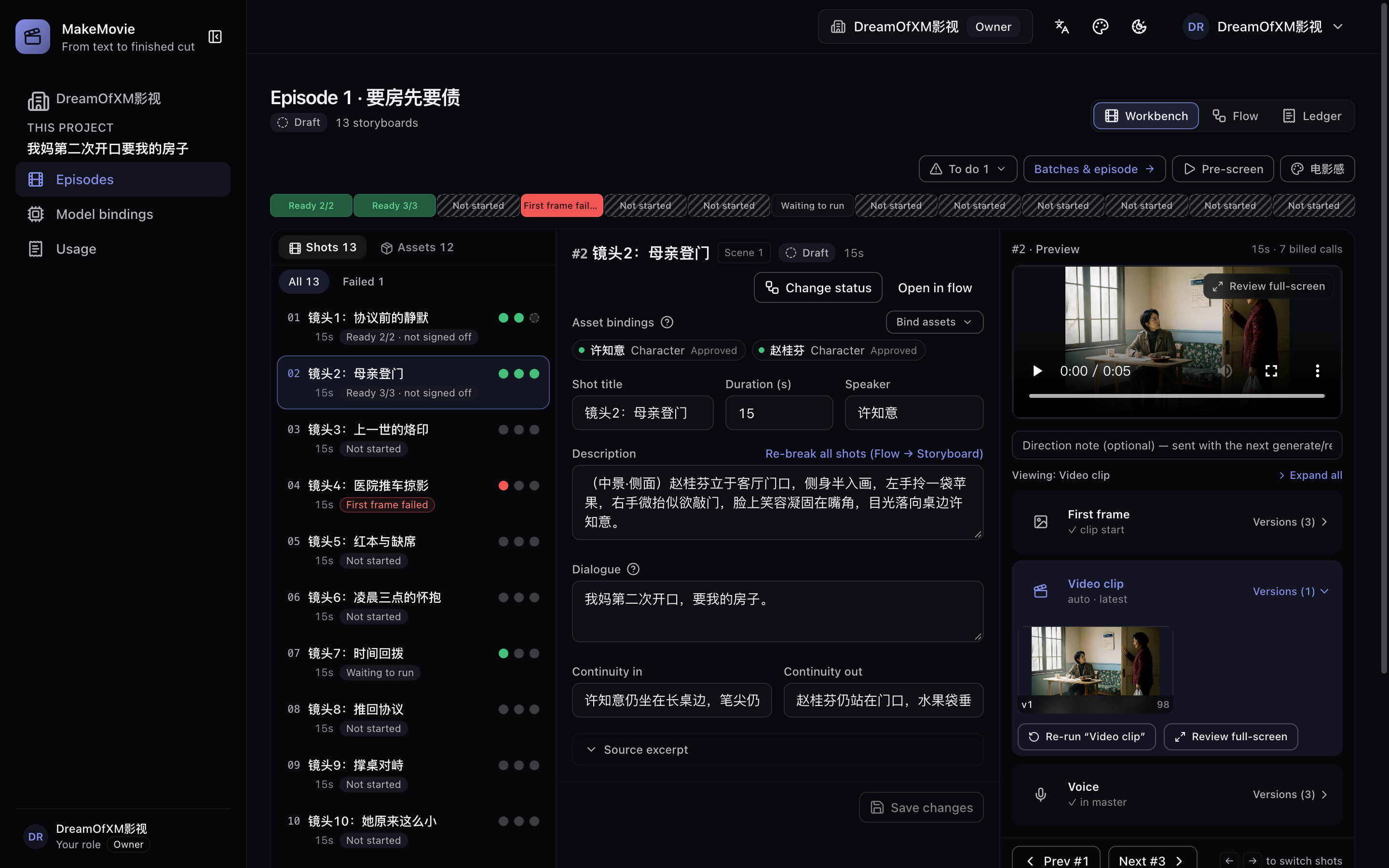Select the All 13 filter
Screen dimensions: 1389x868
click(x=304, y=281)
